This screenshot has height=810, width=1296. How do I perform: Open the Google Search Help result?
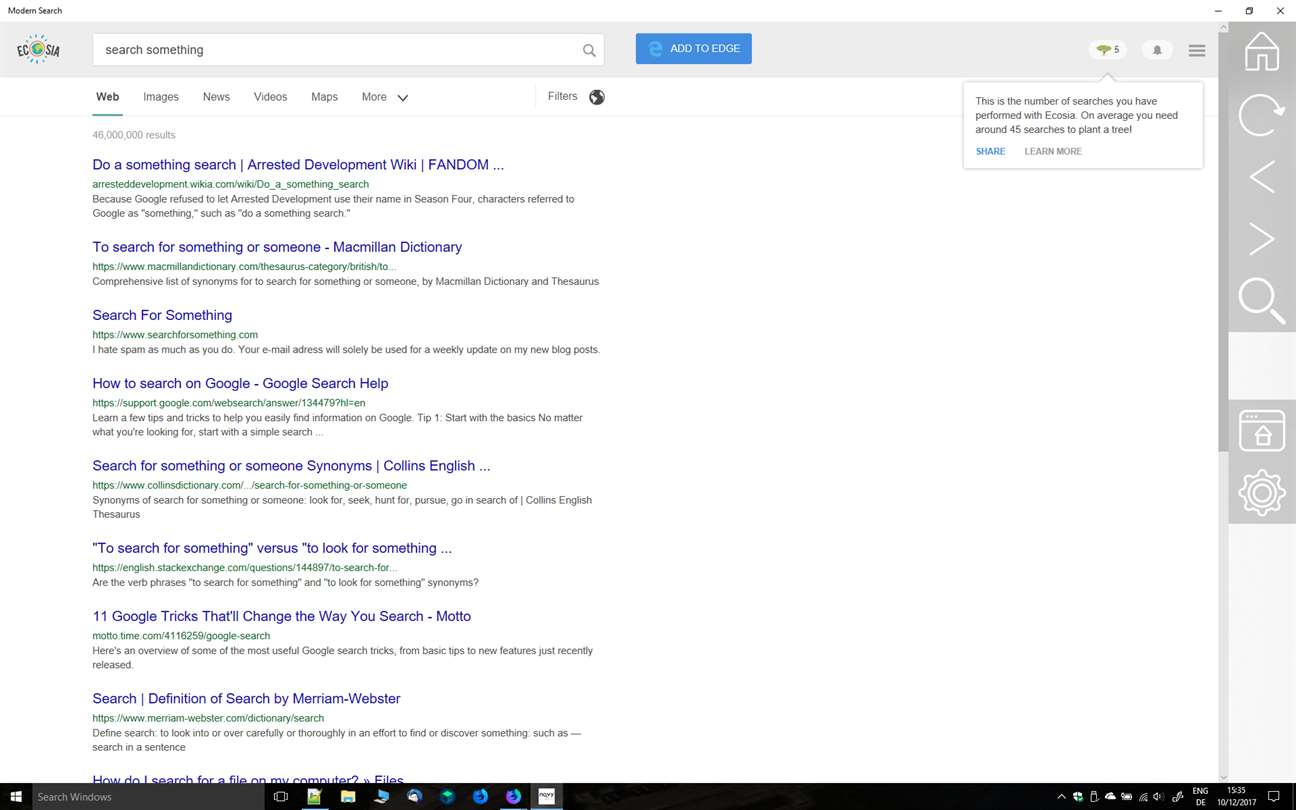click(240, 383)
